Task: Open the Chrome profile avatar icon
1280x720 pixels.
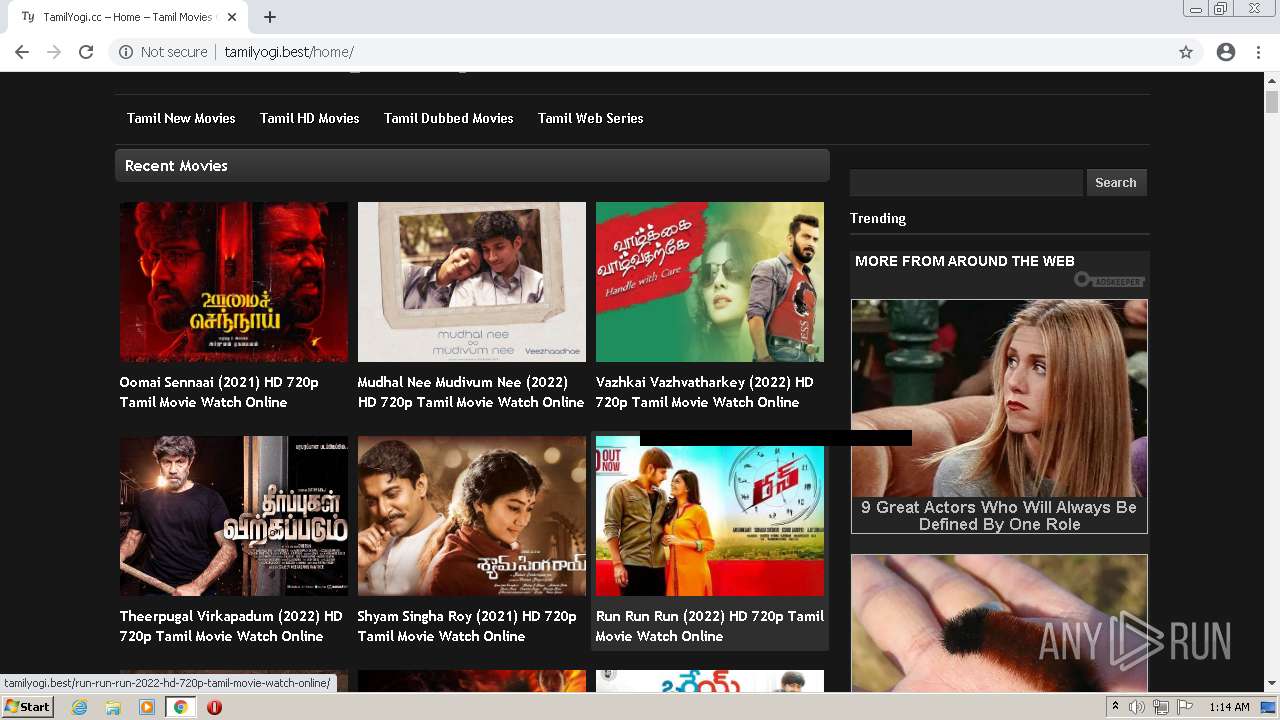Action: click(x=1226, y=52)
